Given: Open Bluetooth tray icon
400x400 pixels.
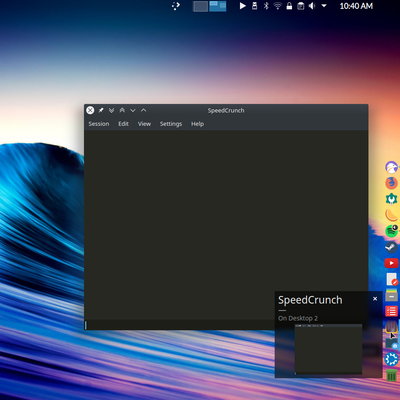Looking at the screenshot, I should pos(266,6).
